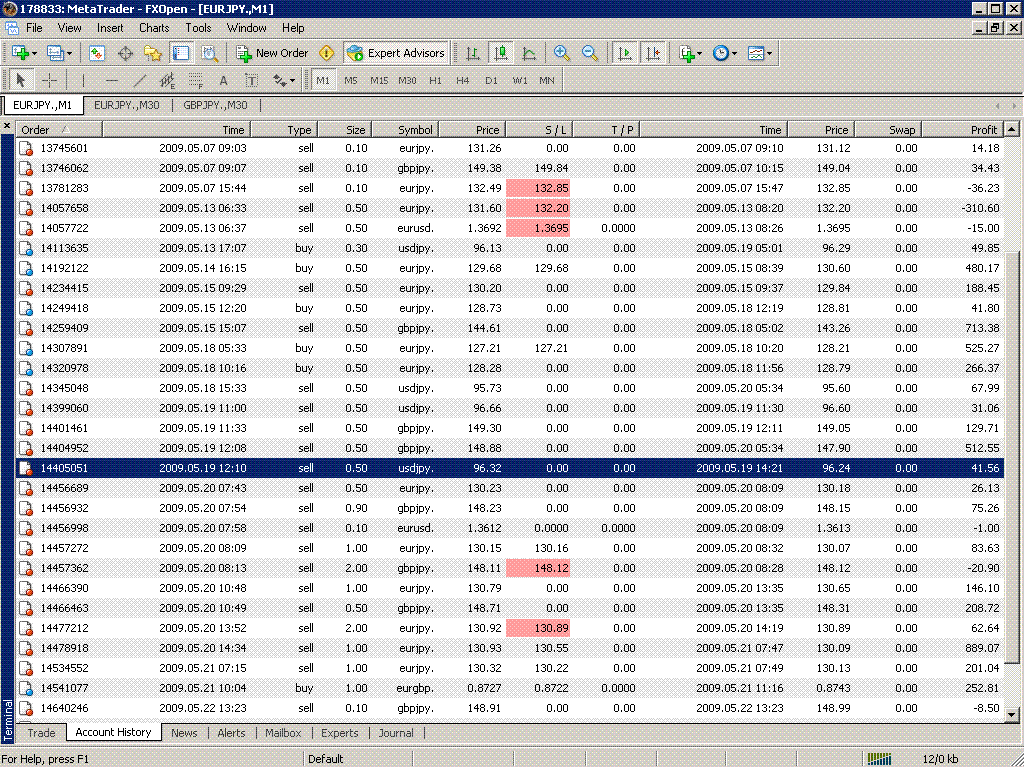
Task: Click the history scrollbar up arrow
Action: (1012, 129)
